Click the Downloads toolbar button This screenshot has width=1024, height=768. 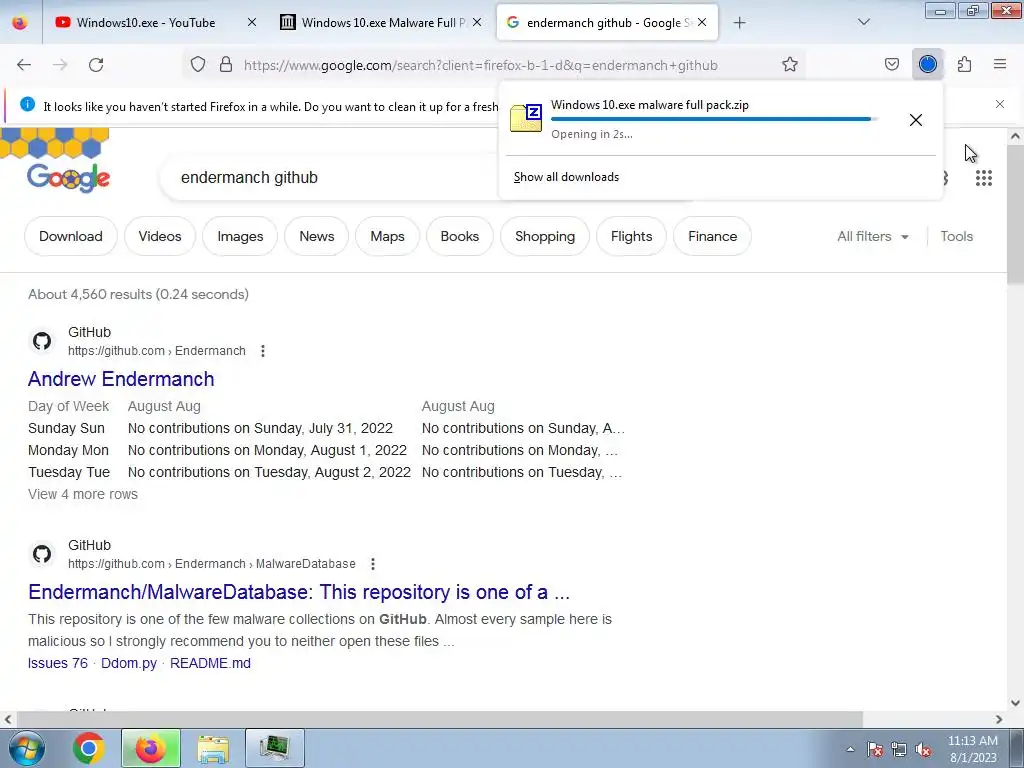927,65
